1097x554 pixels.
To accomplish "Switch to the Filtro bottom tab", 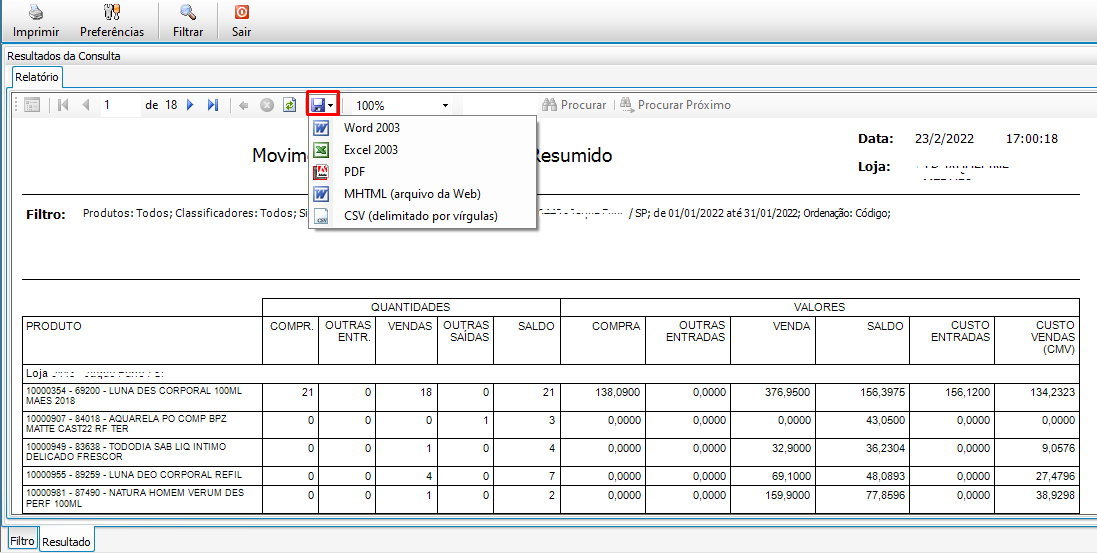I will (x=22, y=541).
